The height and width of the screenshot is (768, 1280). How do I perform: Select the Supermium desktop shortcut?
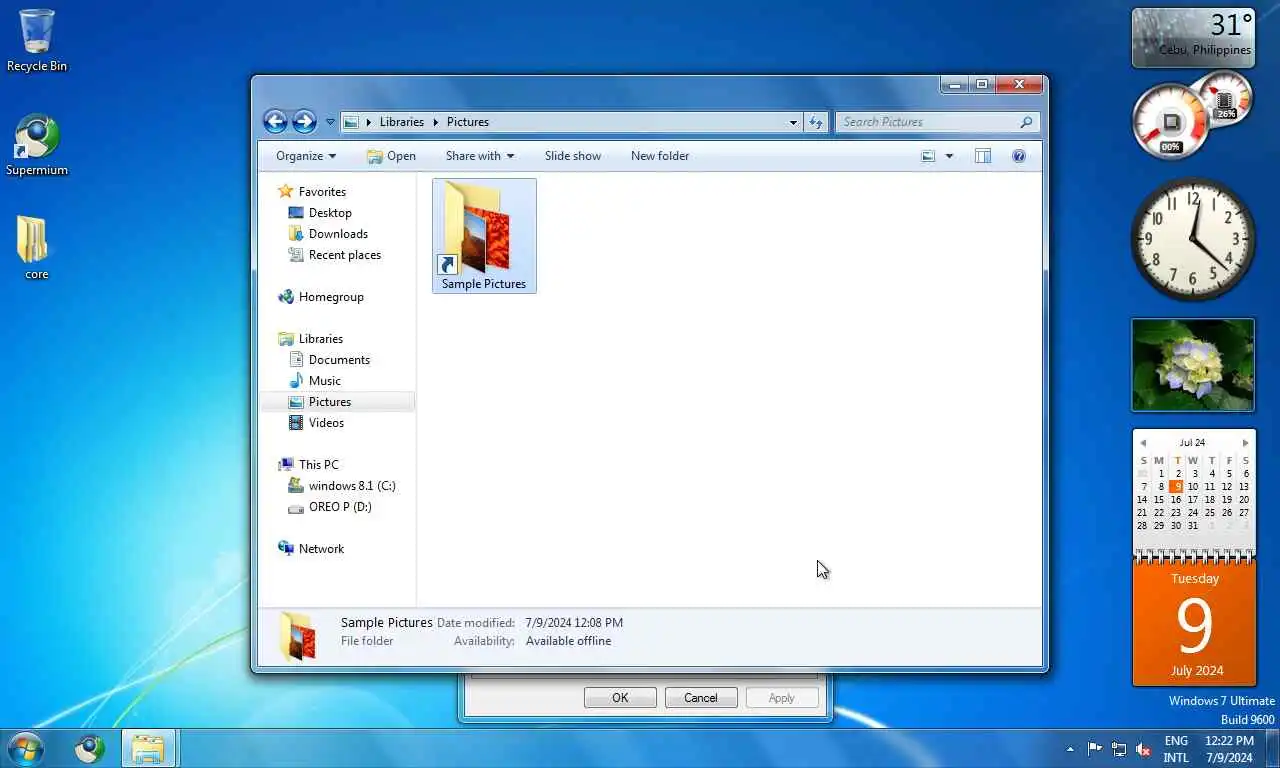(37, 145)
